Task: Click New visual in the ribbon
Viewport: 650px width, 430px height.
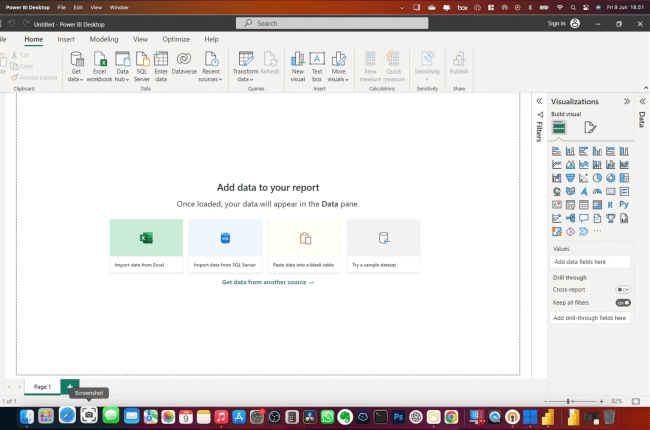Action: tap(298, 66)
